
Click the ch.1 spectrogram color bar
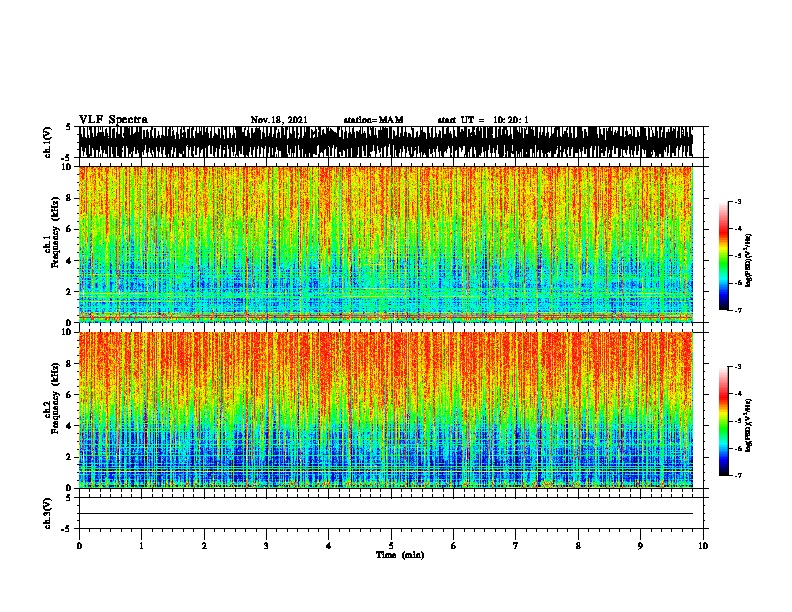tap(724, 256)
